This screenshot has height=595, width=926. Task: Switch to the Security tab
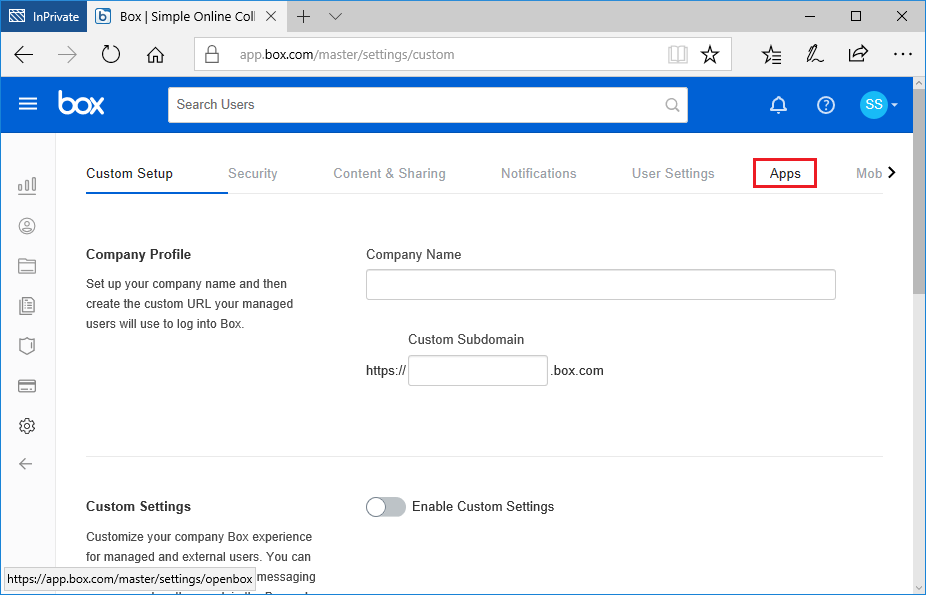click(x=253, y=174)
